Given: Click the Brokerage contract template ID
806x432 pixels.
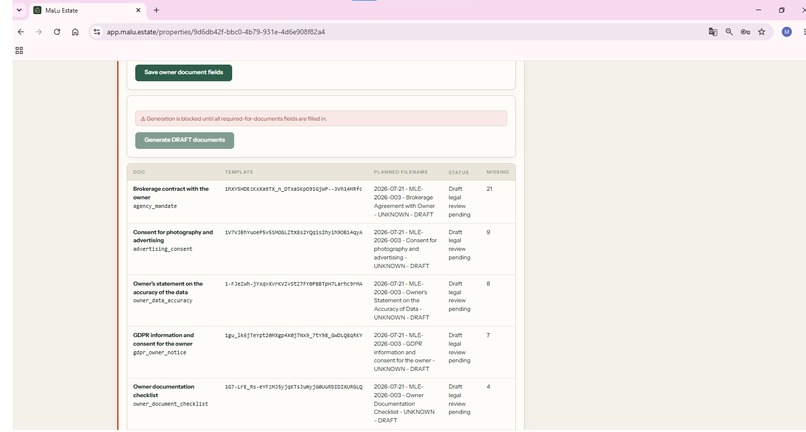Looking at the screenshot, I should tap(293, 189).
